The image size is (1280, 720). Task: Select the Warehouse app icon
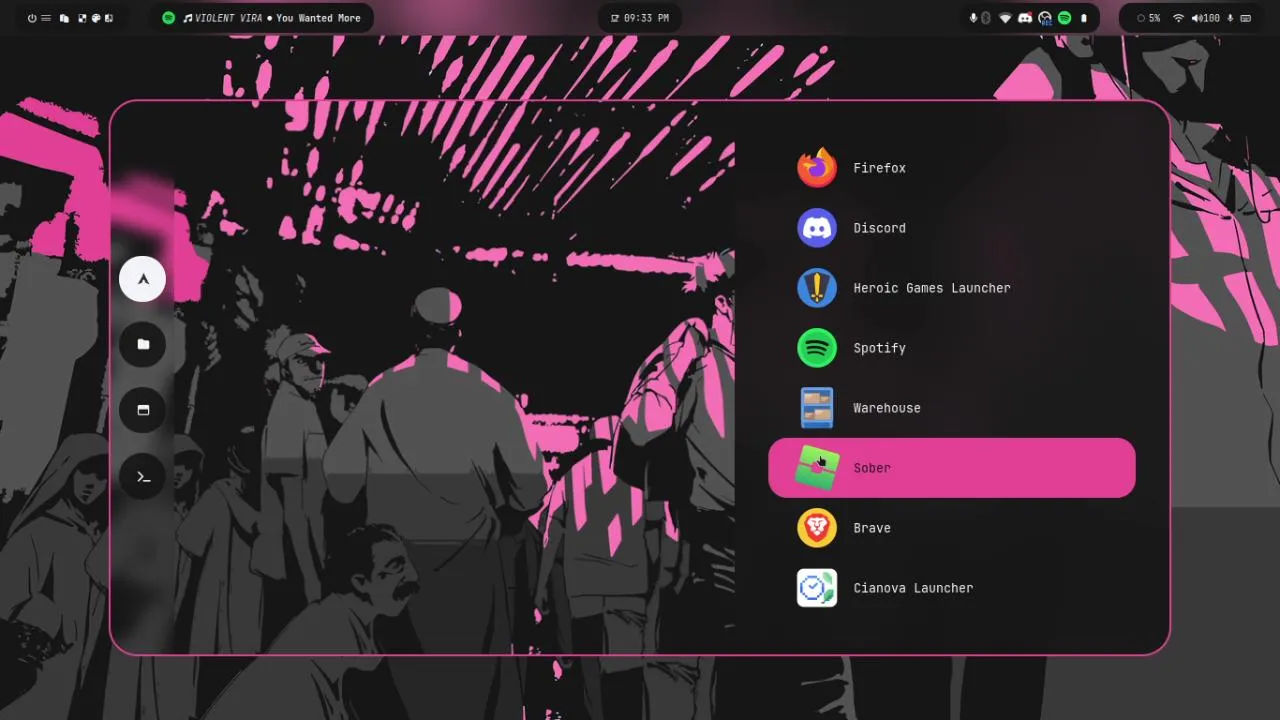pyautogui.click(x=817, y=408)
